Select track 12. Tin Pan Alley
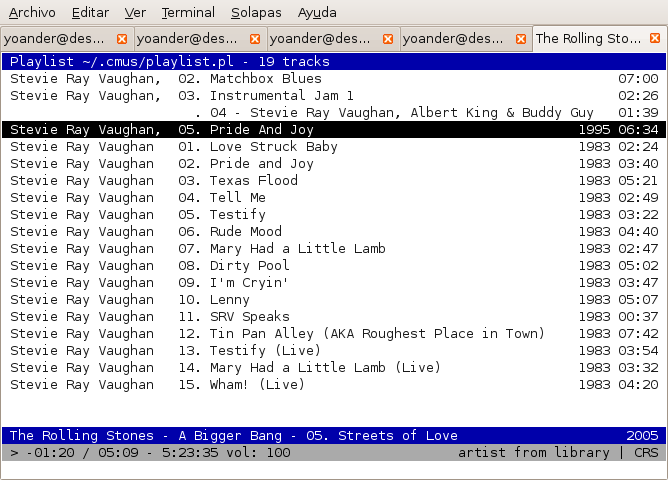 [x=334, y=334]
